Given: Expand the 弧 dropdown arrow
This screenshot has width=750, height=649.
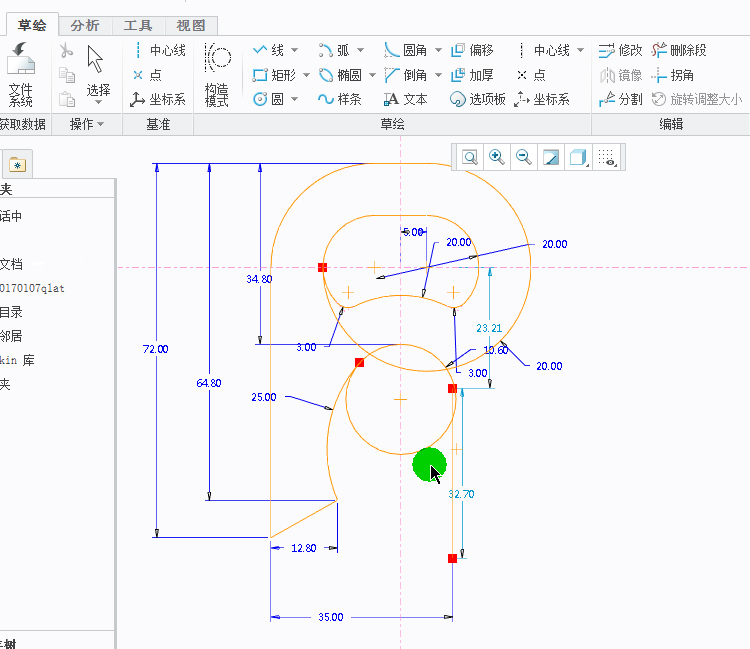Looking at the screenshot, I should (361, 50).
